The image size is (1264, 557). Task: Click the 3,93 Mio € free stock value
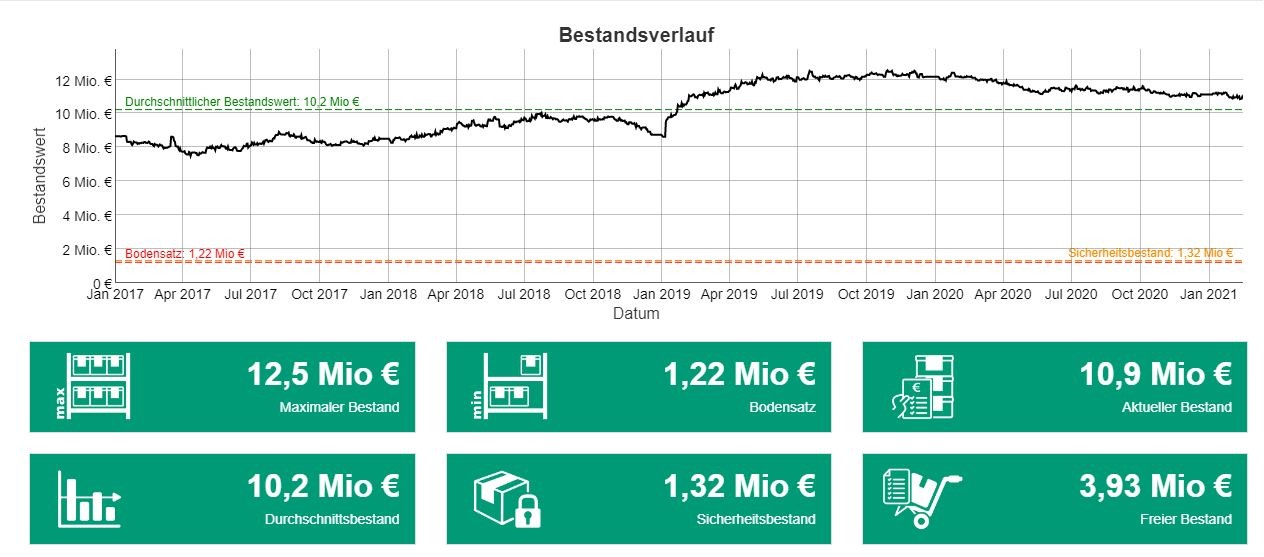click(x=1155, y=486)
